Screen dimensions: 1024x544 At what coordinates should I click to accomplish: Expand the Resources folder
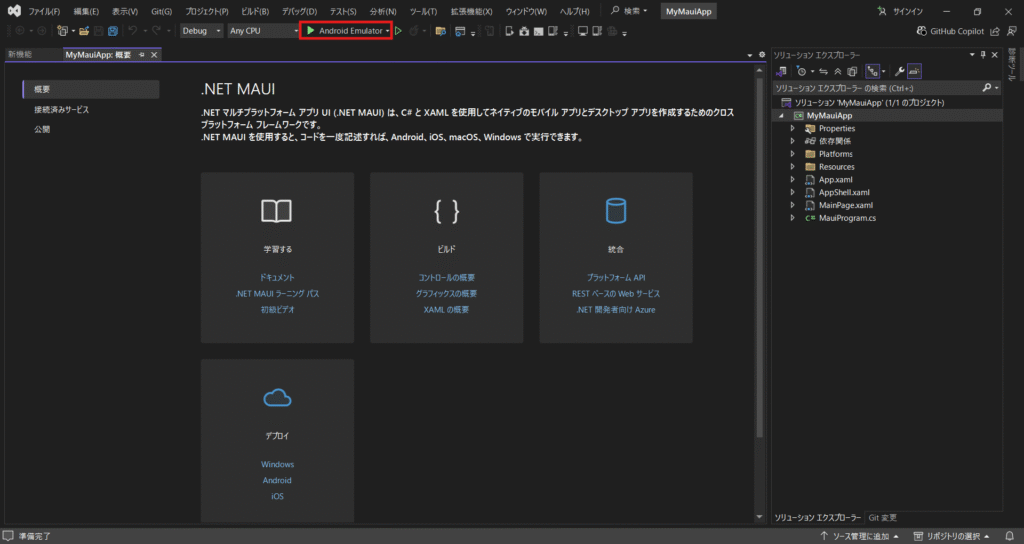pyautogui.click(x=793, y=167)
